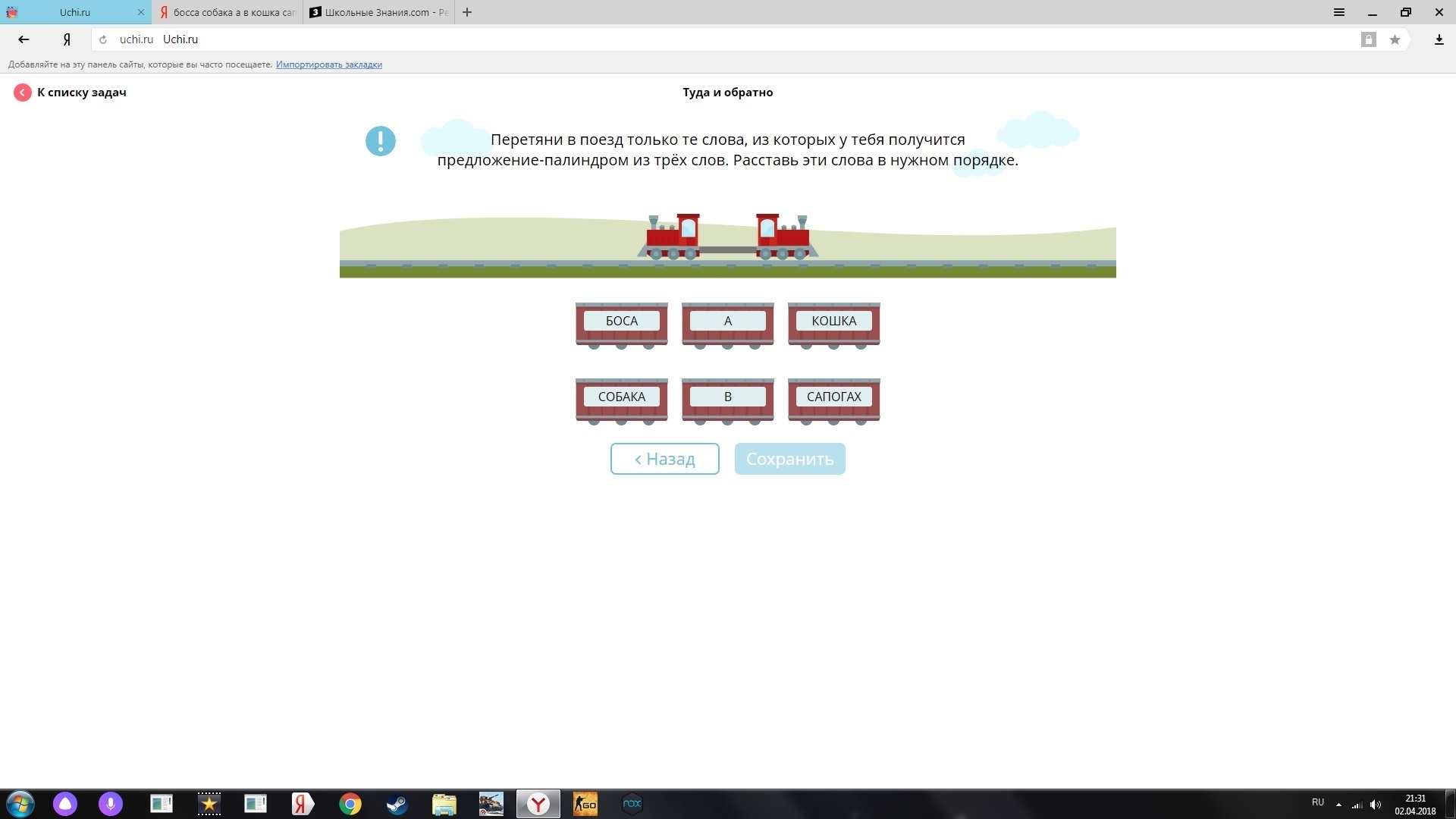Open the browser hamburger menu

(1339, 12)
